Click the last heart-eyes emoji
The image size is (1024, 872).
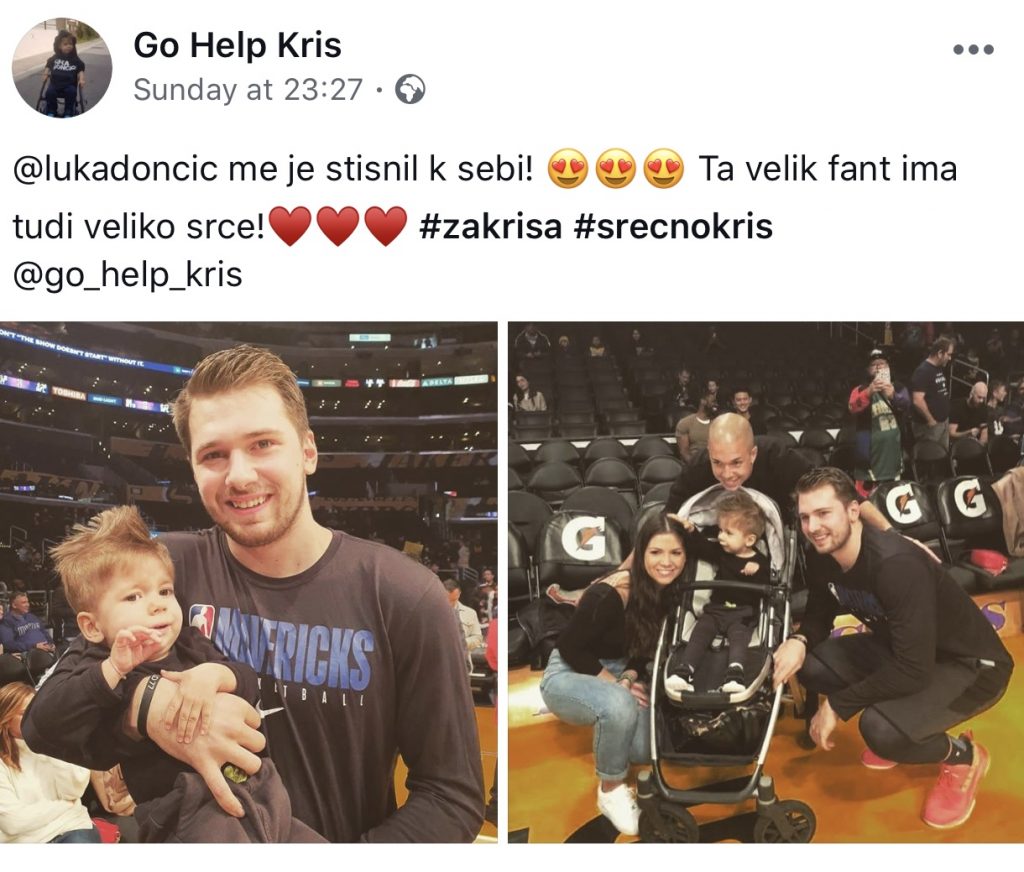point(664,169)
